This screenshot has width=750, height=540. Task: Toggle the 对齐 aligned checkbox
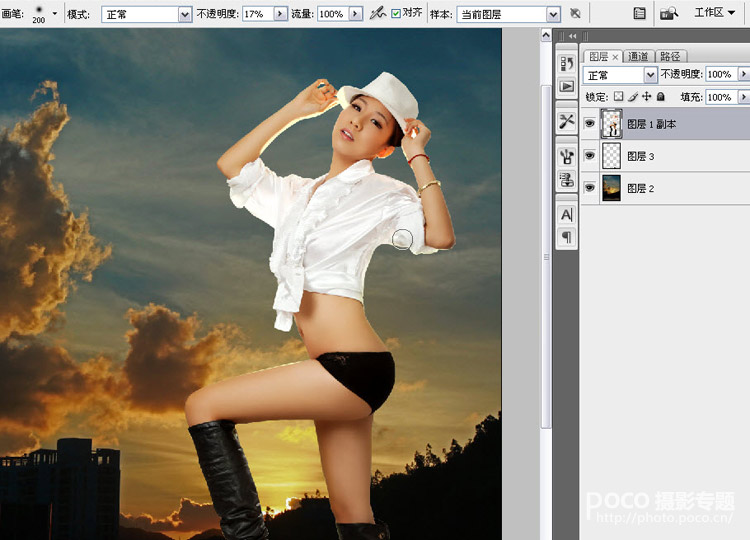[396, 14]
